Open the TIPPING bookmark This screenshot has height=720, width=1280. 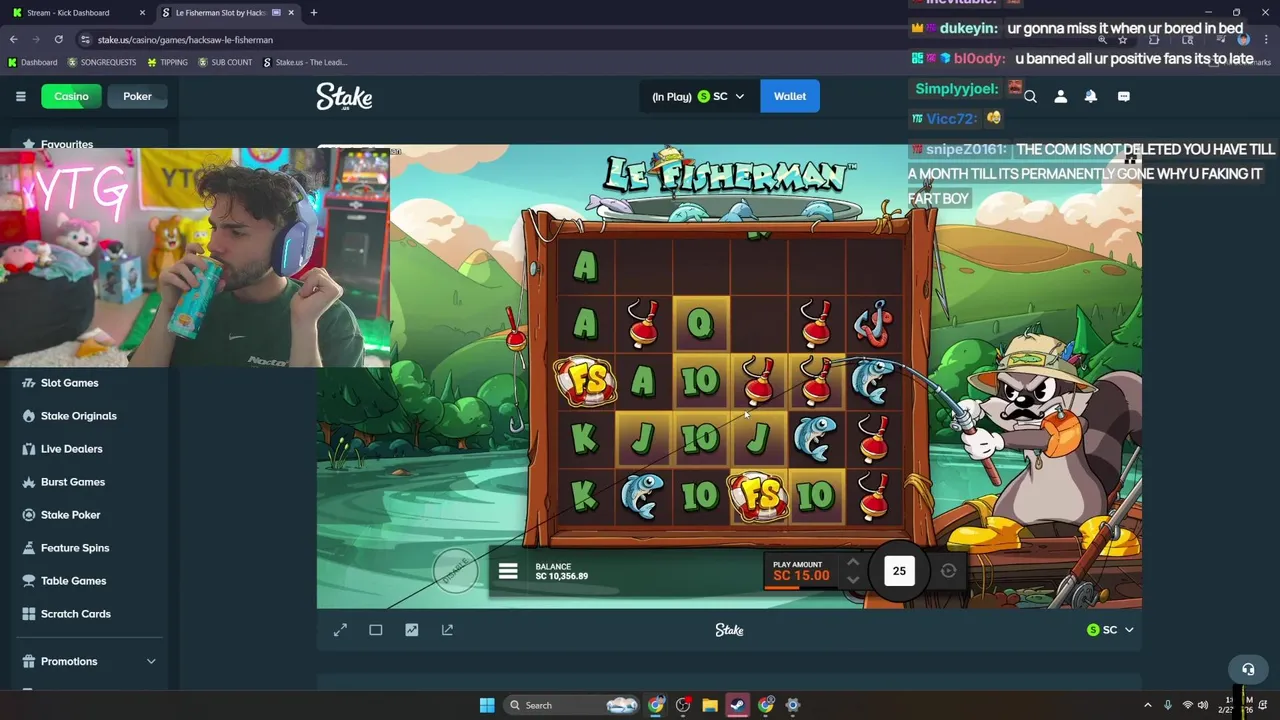(x=167, y=62)
